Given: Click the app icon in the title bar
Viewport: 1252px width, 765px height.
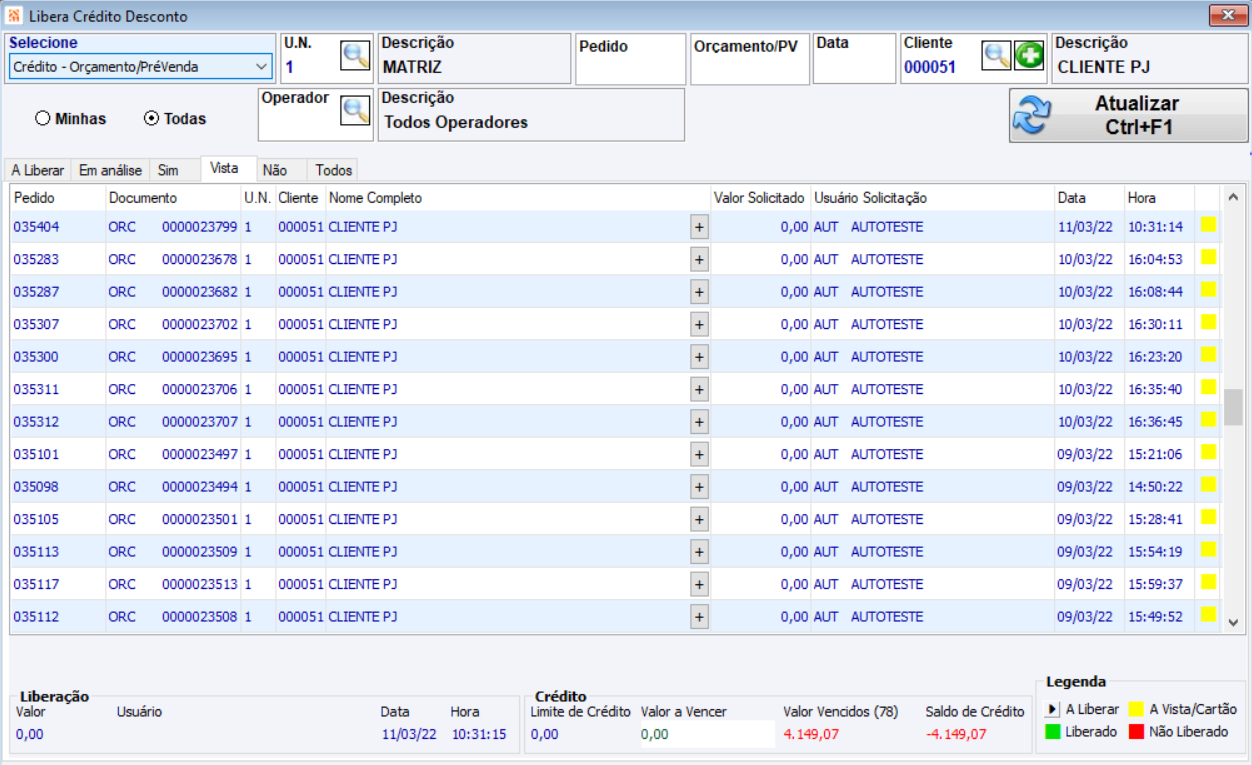Looking at the screenshot, I should (x=14, y=16).
